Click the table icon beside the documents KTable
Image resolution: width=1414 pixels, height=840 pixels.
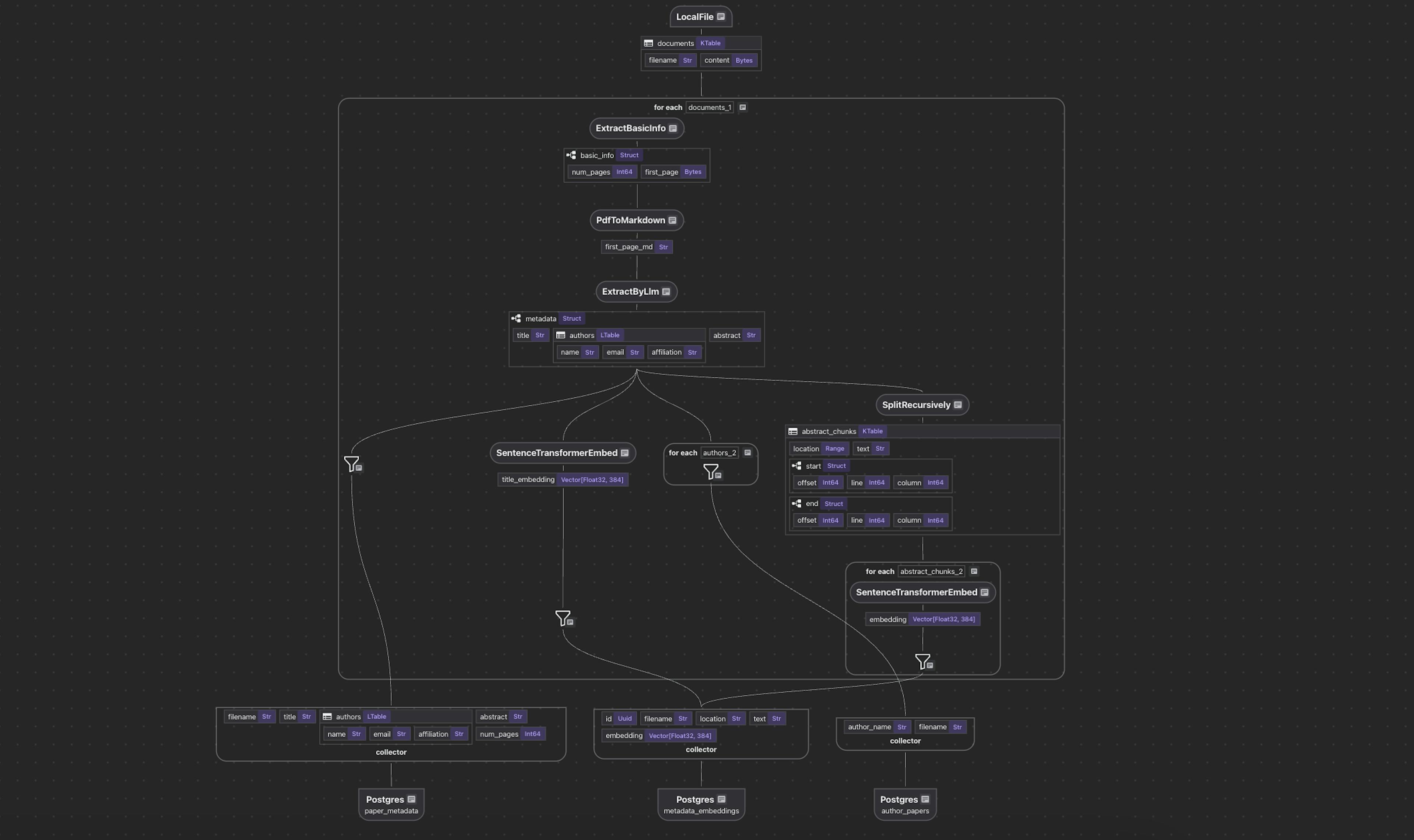648,43
